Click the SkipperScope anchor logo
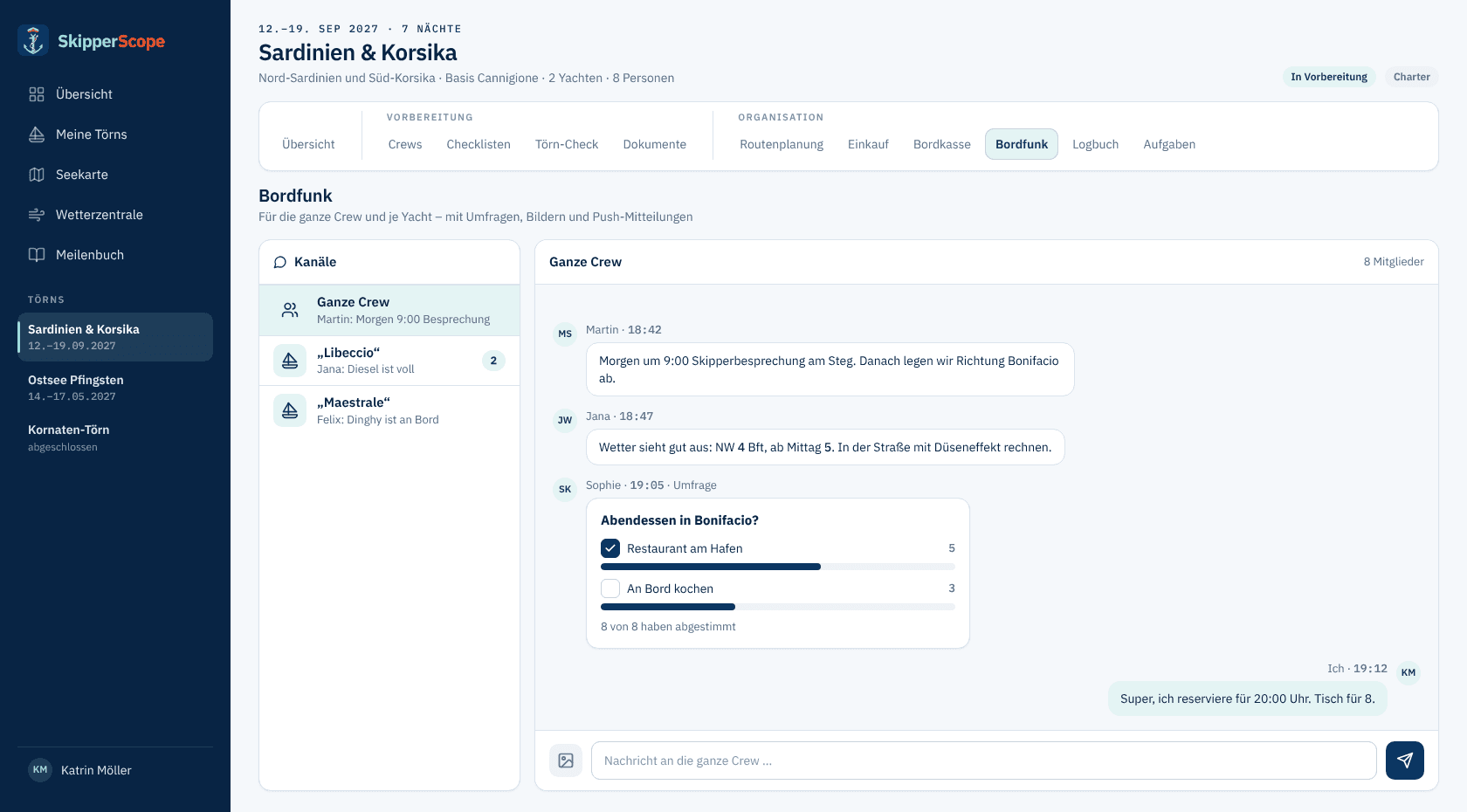This screenshot has height=812, width=1467. coord(33,40)
